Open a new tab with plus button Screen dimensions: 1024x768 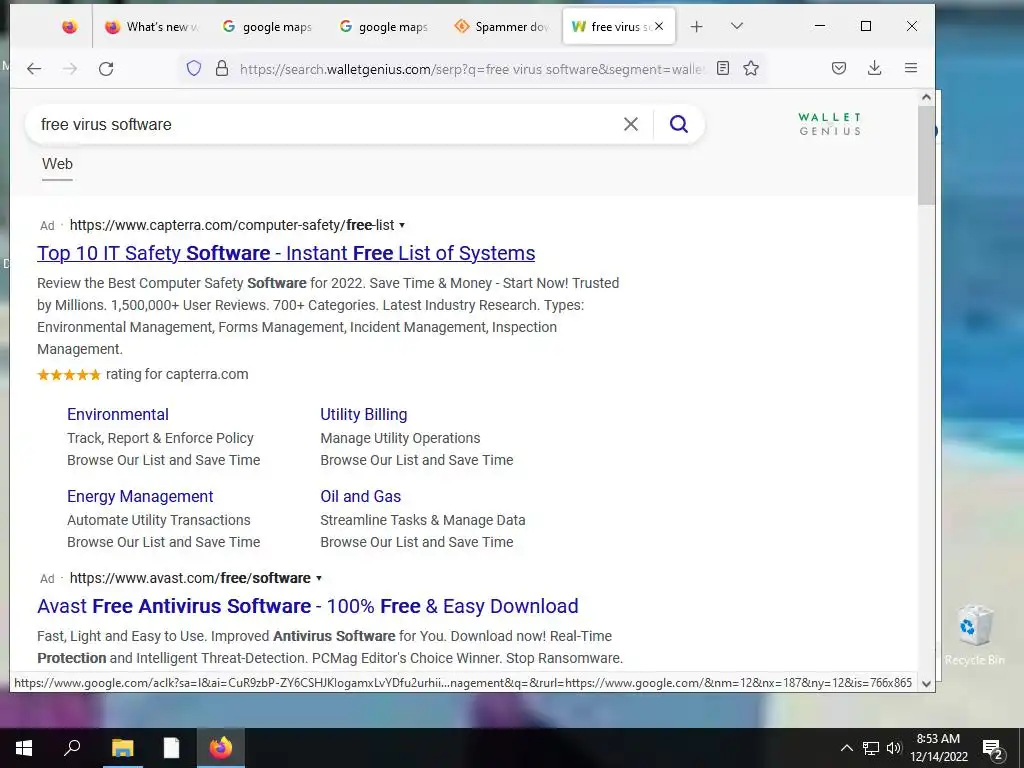(x=697, y=27)
